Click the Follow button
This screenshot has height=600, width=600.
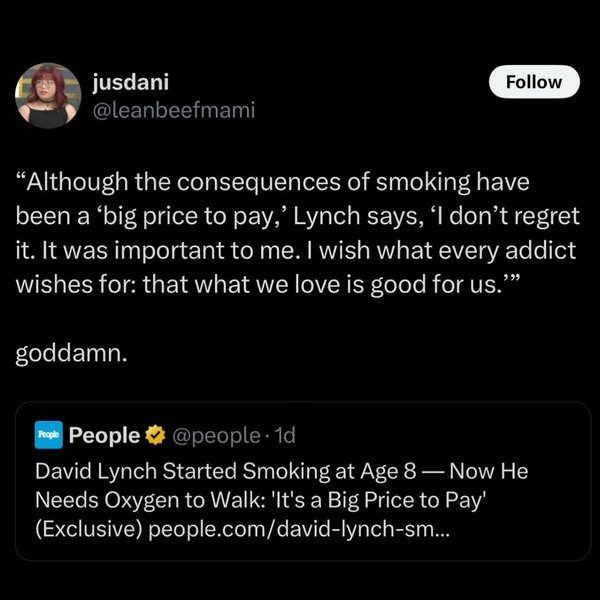(x=534, y=82)
